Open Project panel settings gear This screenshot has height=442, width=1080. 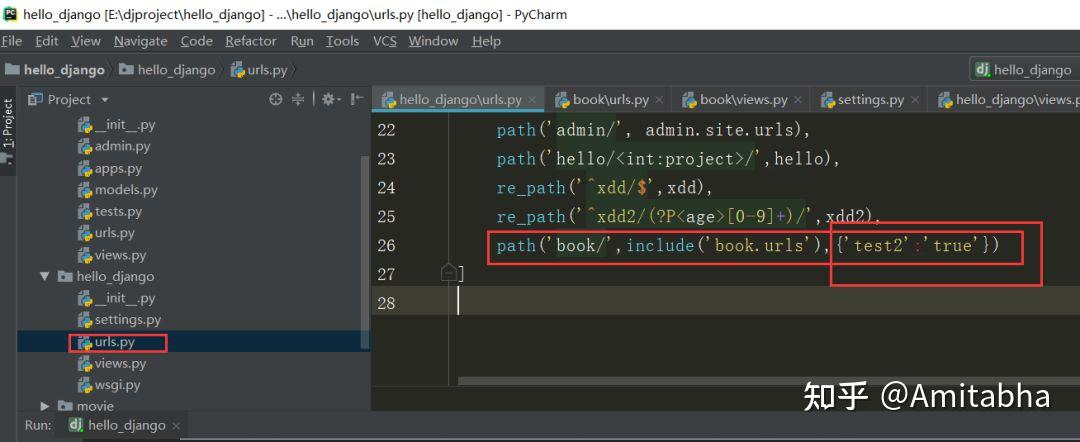click(x=329, y=100)
